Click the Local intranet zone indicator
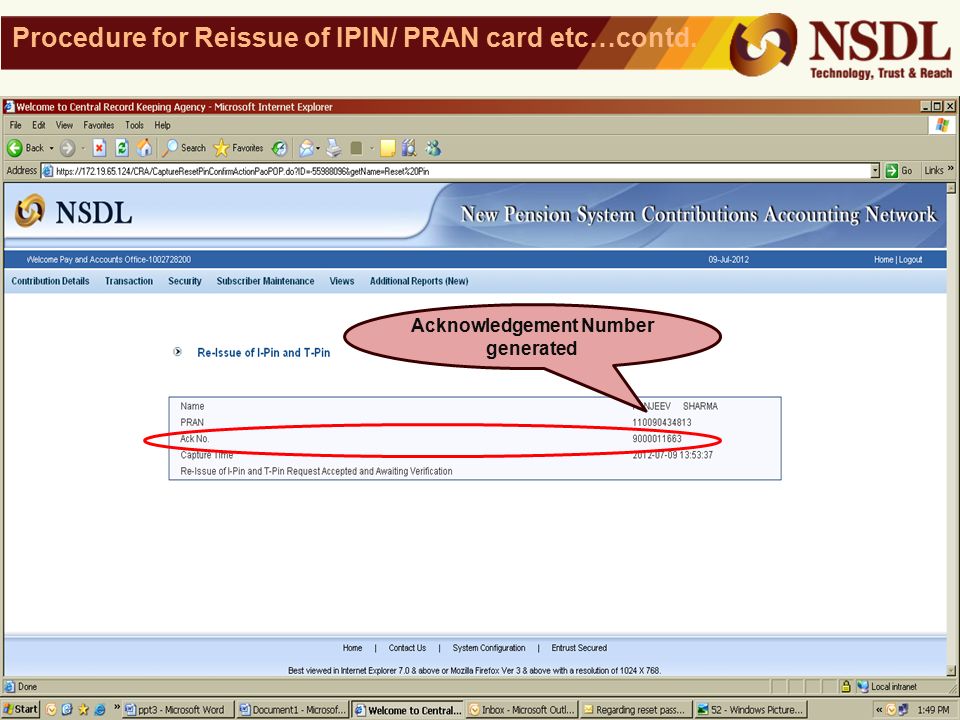960x720 pixels. [887, 686]
